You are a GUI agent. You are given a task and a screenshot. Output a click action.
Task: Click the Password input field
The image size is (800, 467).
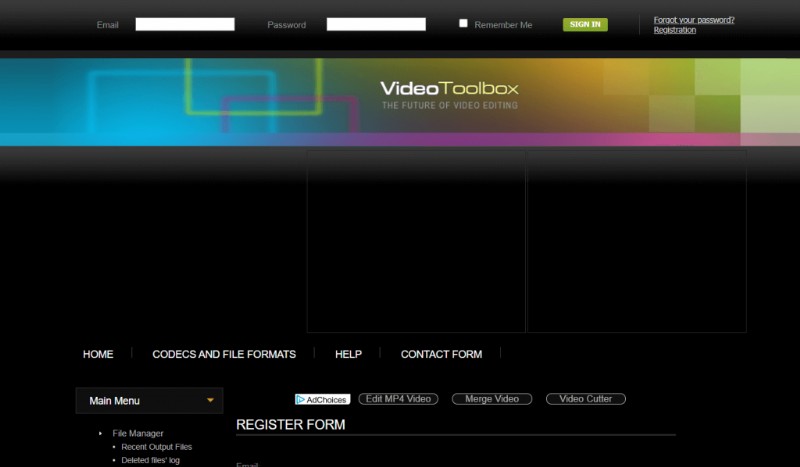376,24
